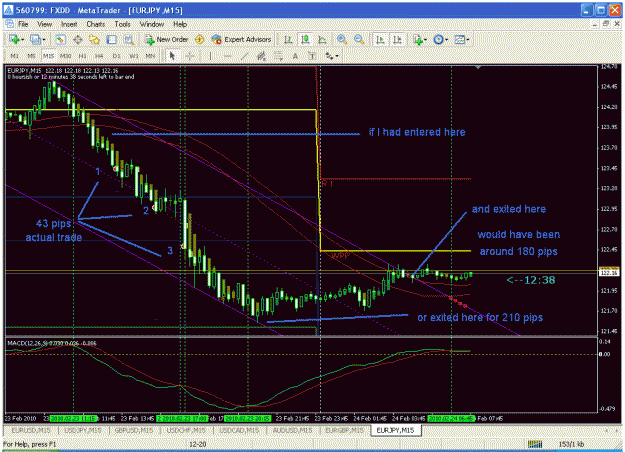Open the Periods clock icon
The height and width of the screenshot is (452, 625).
438,39
